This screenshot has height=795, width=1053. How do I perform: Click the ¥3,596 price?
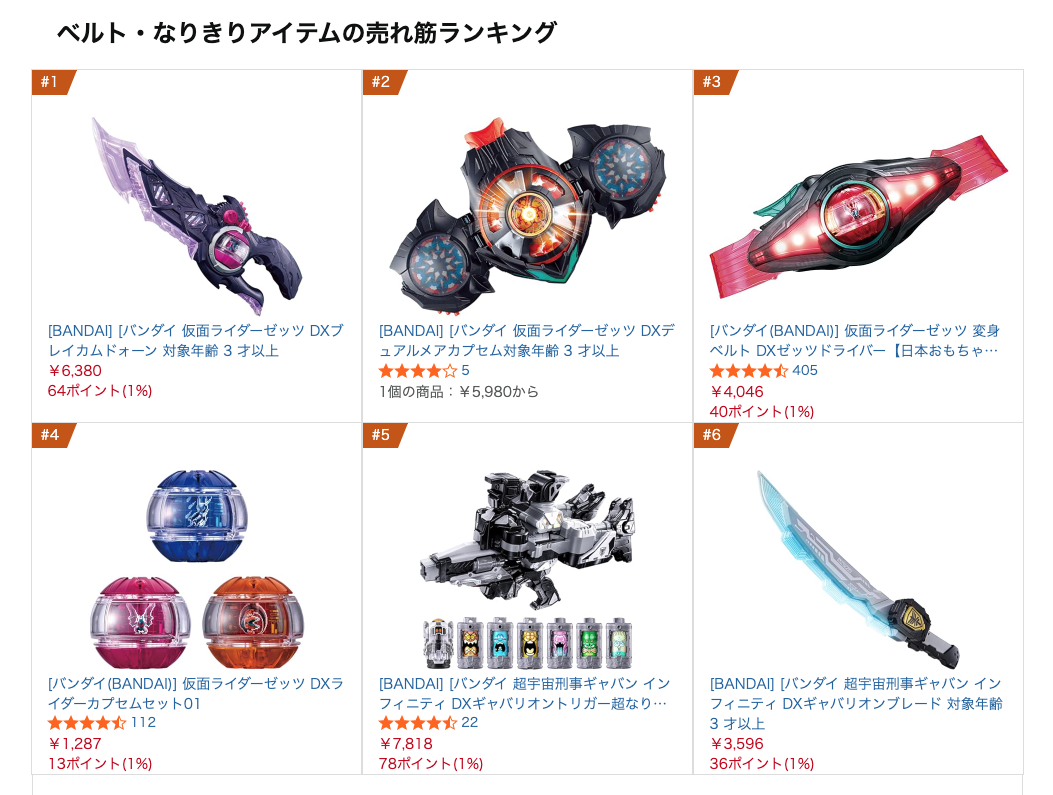point(737,744)
